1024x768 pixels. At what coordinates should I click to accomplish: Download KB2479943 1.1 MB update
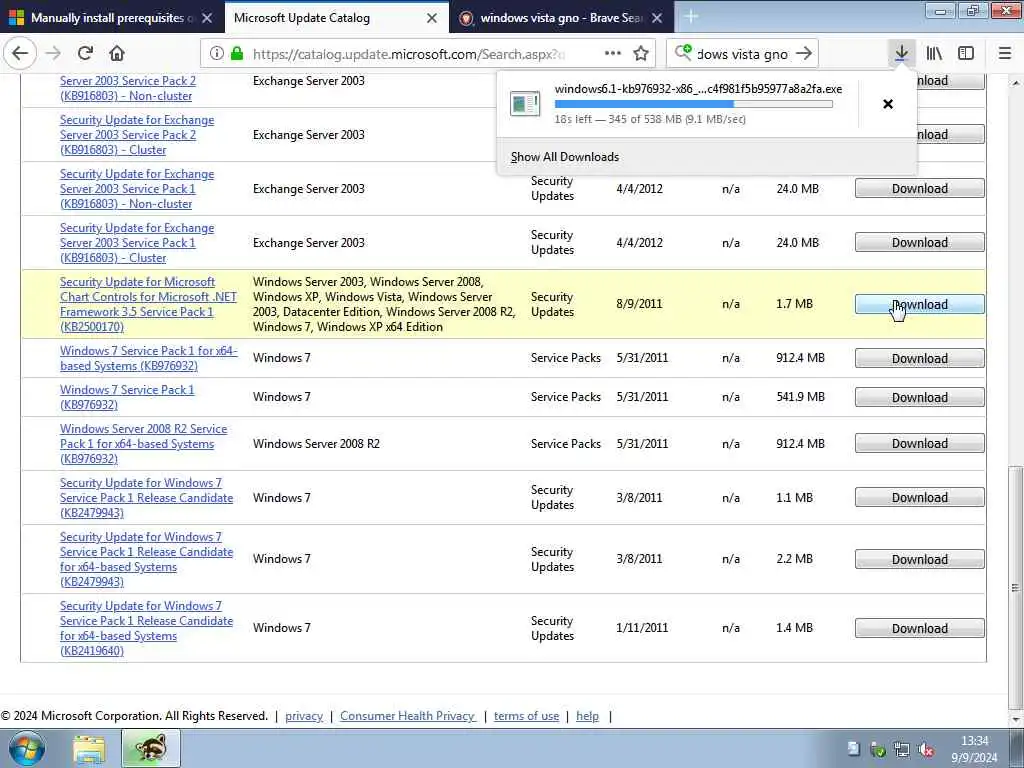tap(920, 498)
